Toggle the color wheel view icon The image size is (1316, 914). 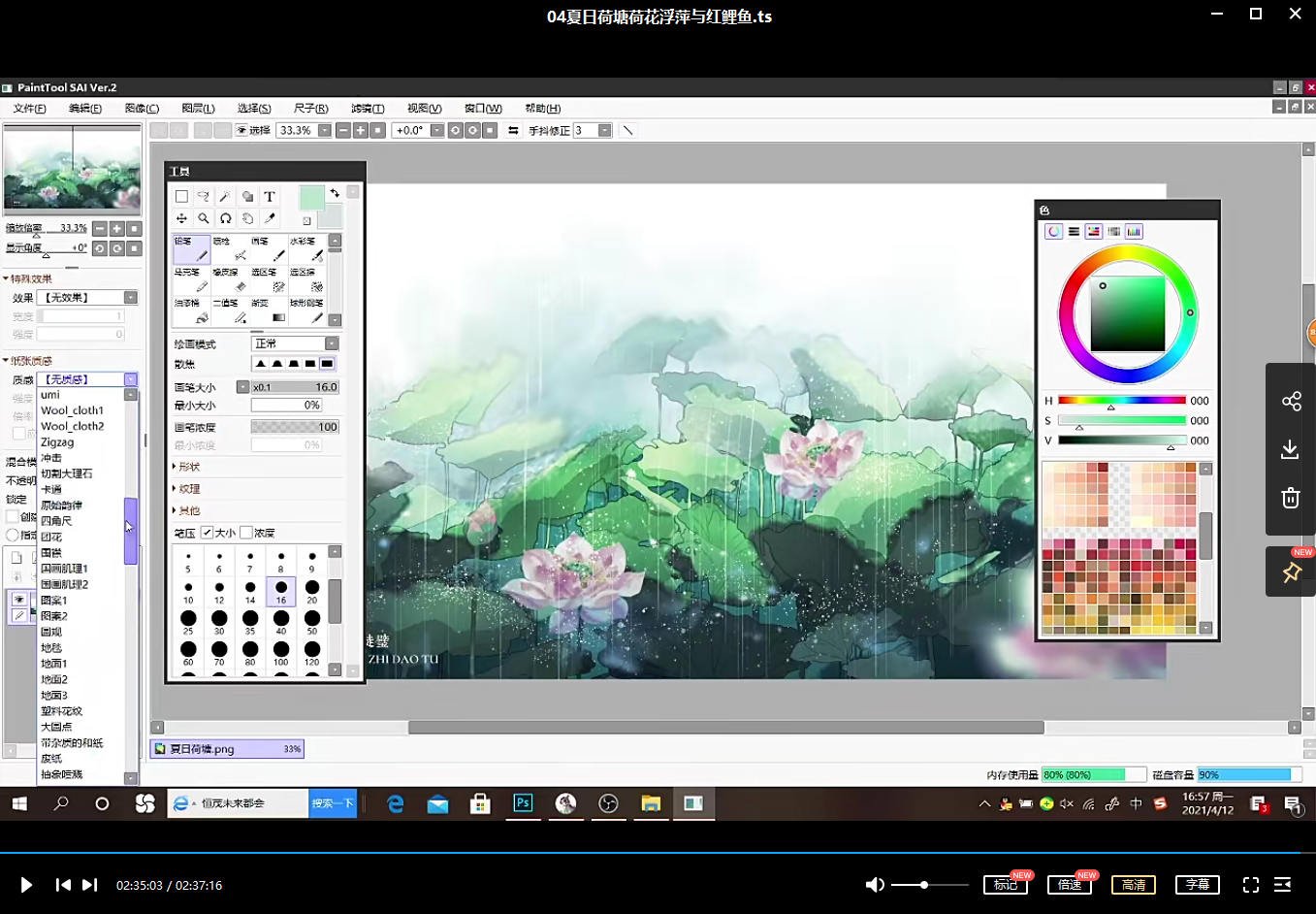tap(1053, 231)
